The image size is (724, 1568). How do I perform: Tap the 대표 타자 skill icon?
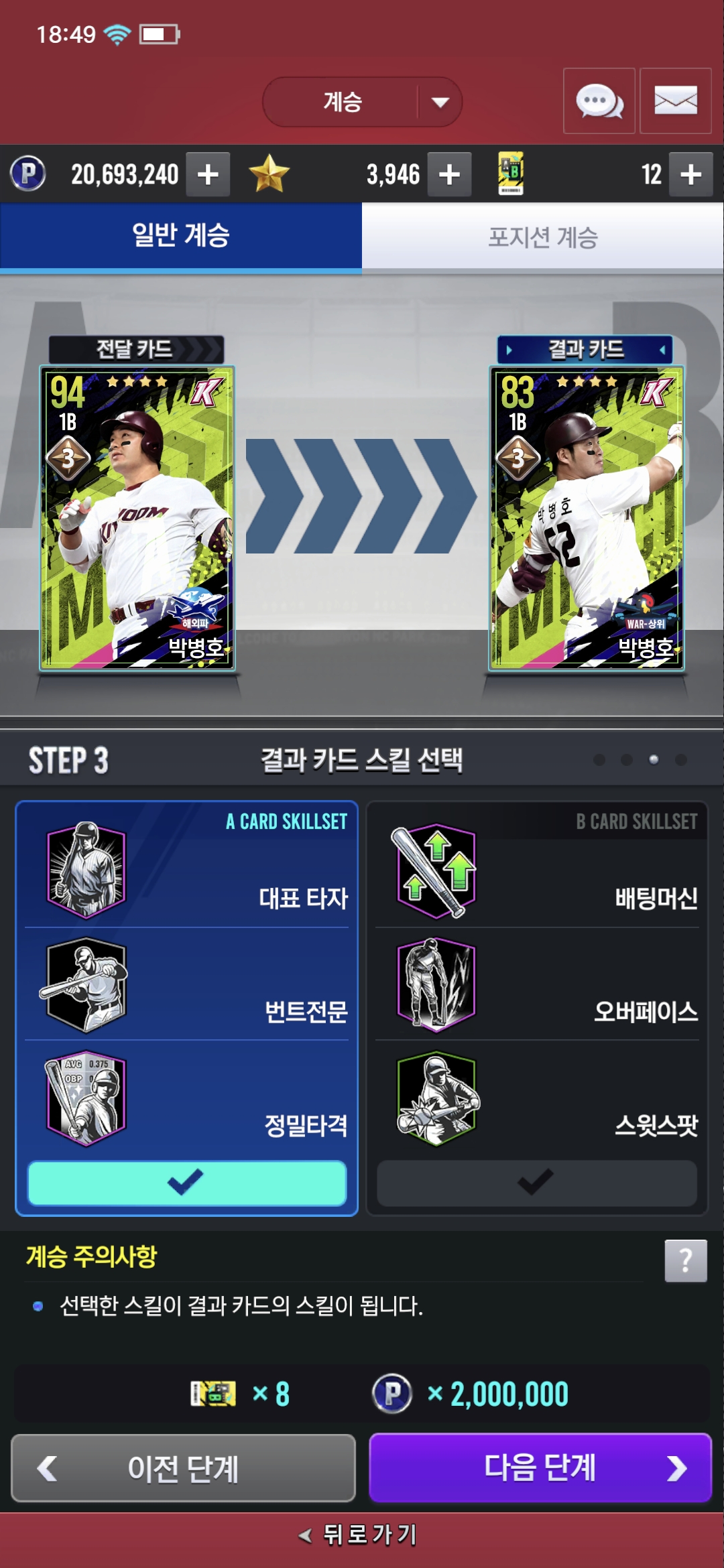(x=86, y=870)
